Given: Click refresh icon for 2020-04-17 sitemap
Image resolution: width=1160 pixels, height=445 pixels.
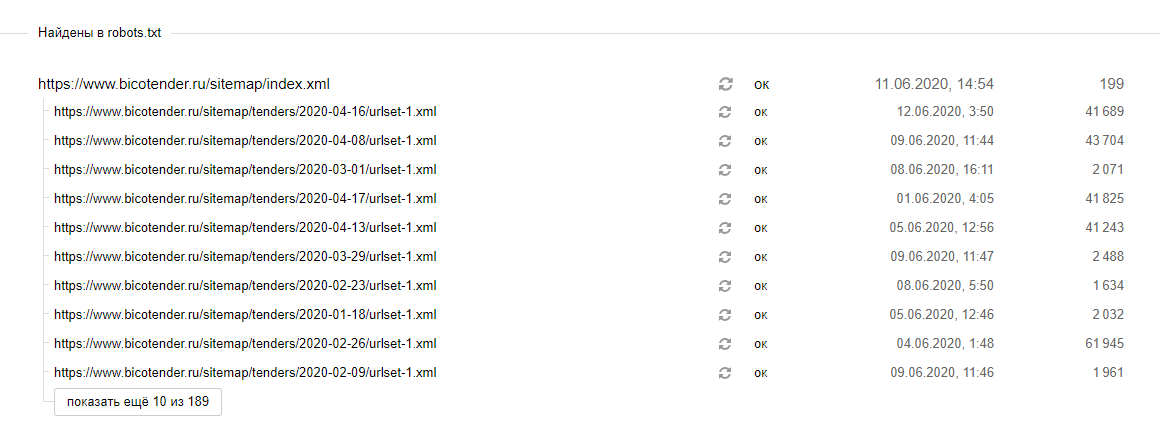Looking at the screenshot, I should (726, 198).
